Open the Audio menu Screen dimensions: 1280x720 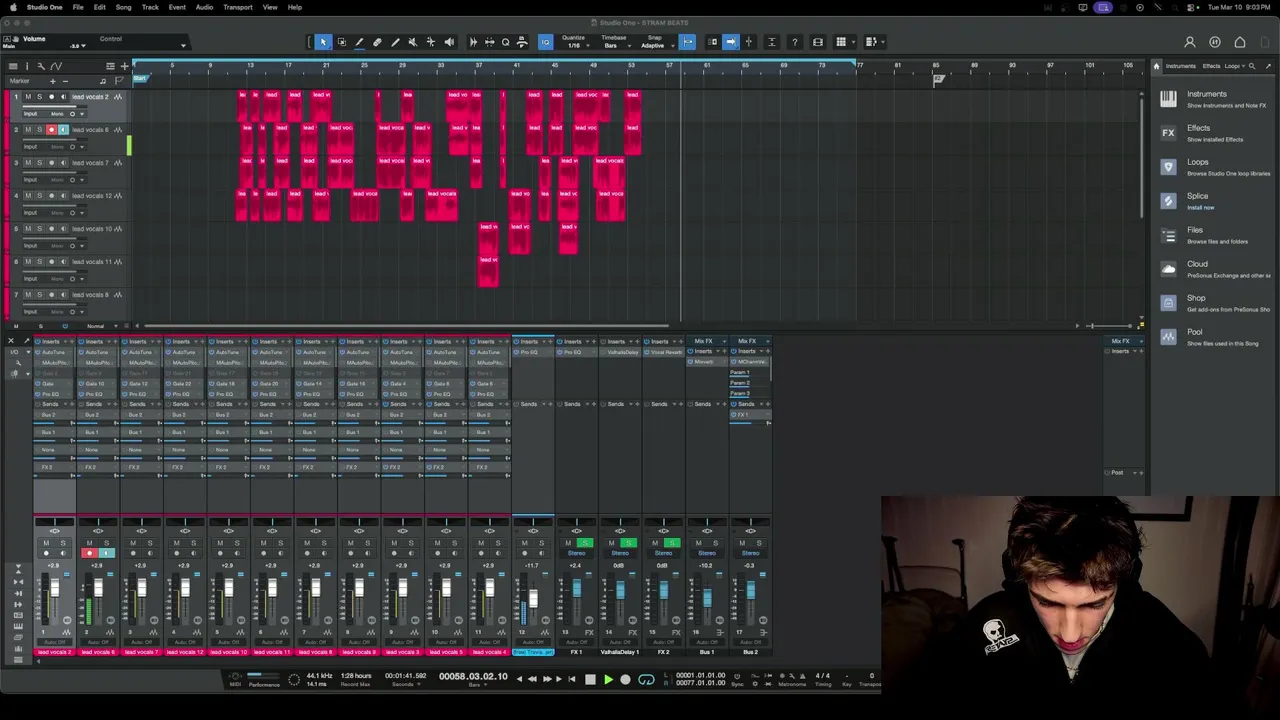point(204,7)
